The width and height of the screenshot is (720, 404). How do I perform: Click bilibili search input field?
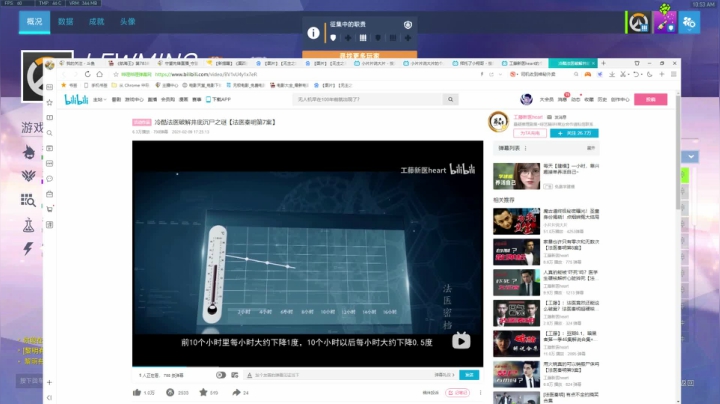point(368,99)
